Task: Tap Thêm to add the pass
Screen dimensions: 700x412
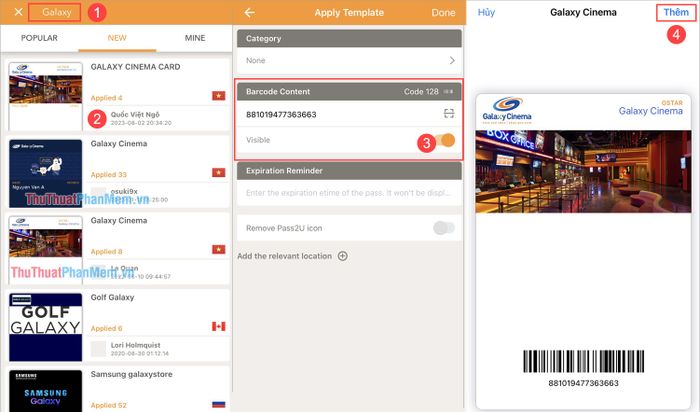Action: [x=676, y=12]
